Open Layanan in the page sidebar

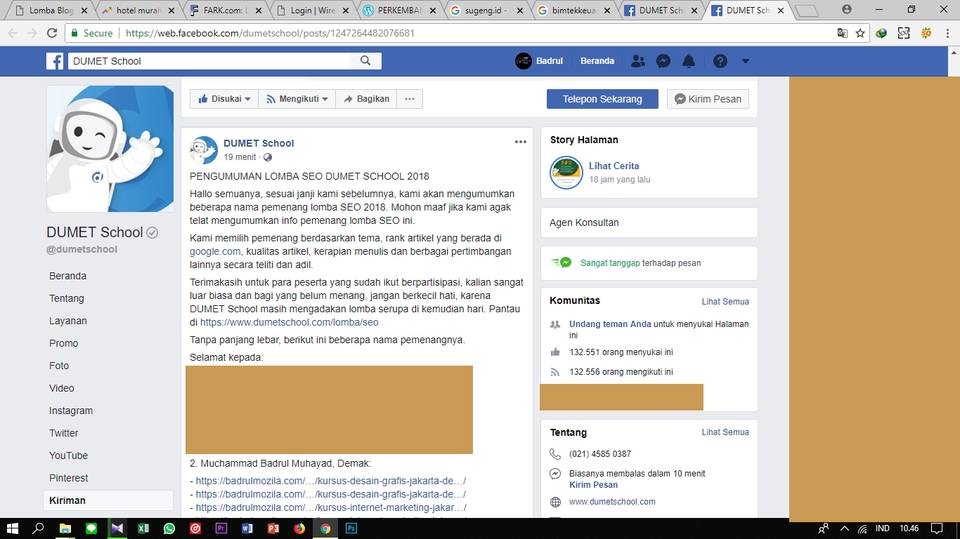[68, 321]
